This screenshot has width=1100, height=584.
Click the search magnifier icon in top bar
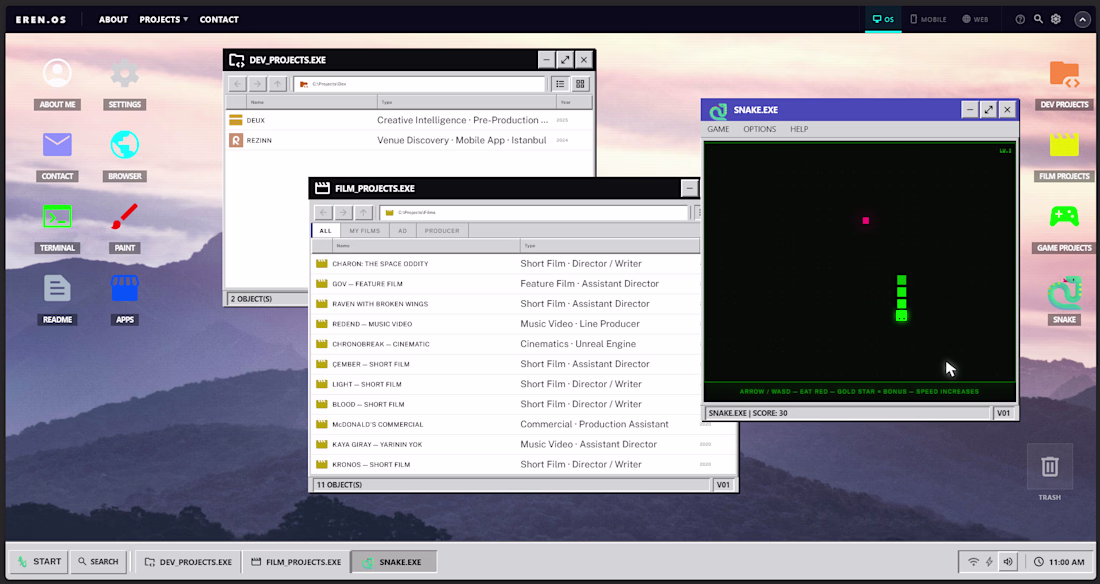click(x=1038, y=20)
